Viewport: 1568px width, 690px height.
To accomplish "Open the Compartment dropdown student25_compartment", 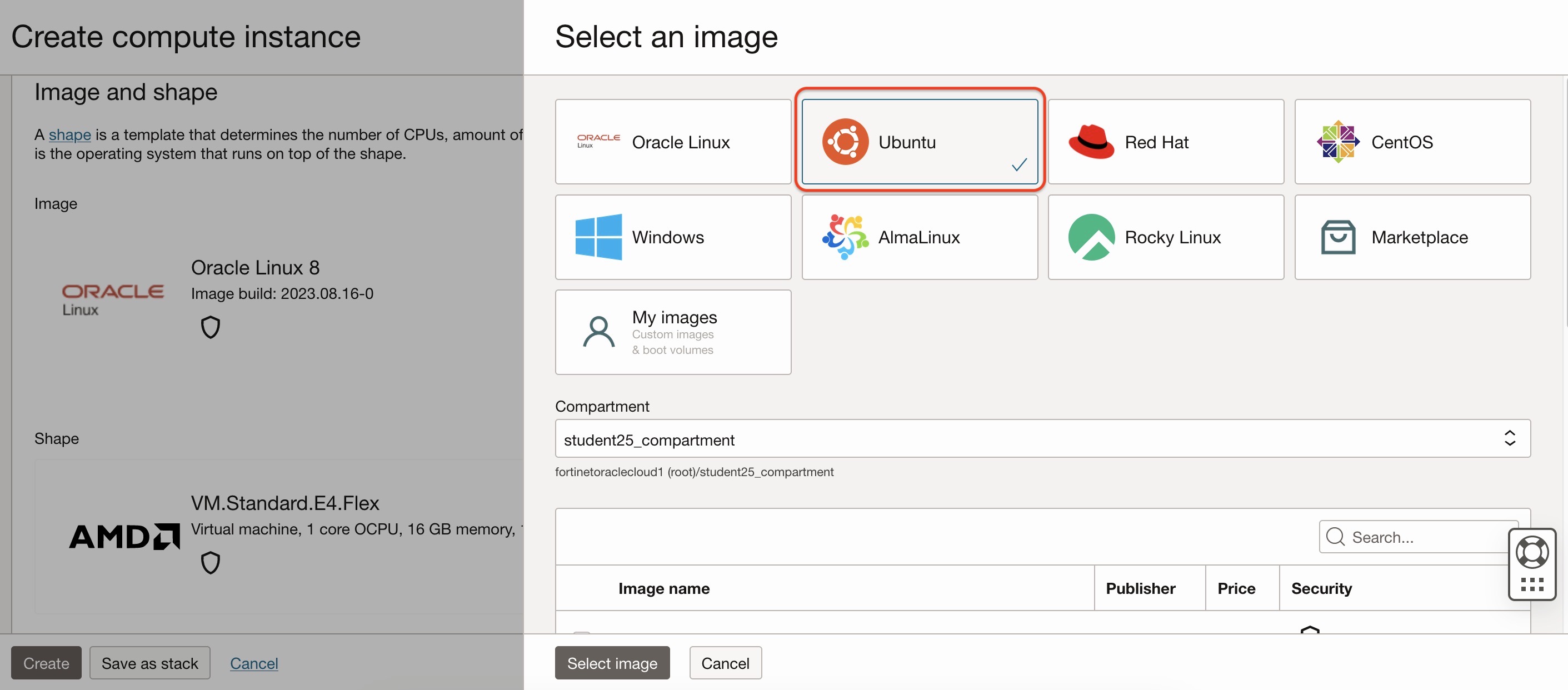I will (x=1042, y=439).
